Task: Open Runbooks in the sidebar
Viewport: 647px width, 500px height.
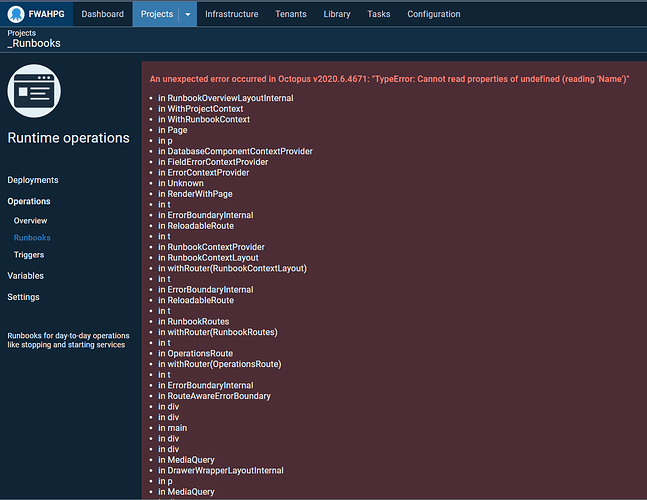Action: click(x=32, y=238)
